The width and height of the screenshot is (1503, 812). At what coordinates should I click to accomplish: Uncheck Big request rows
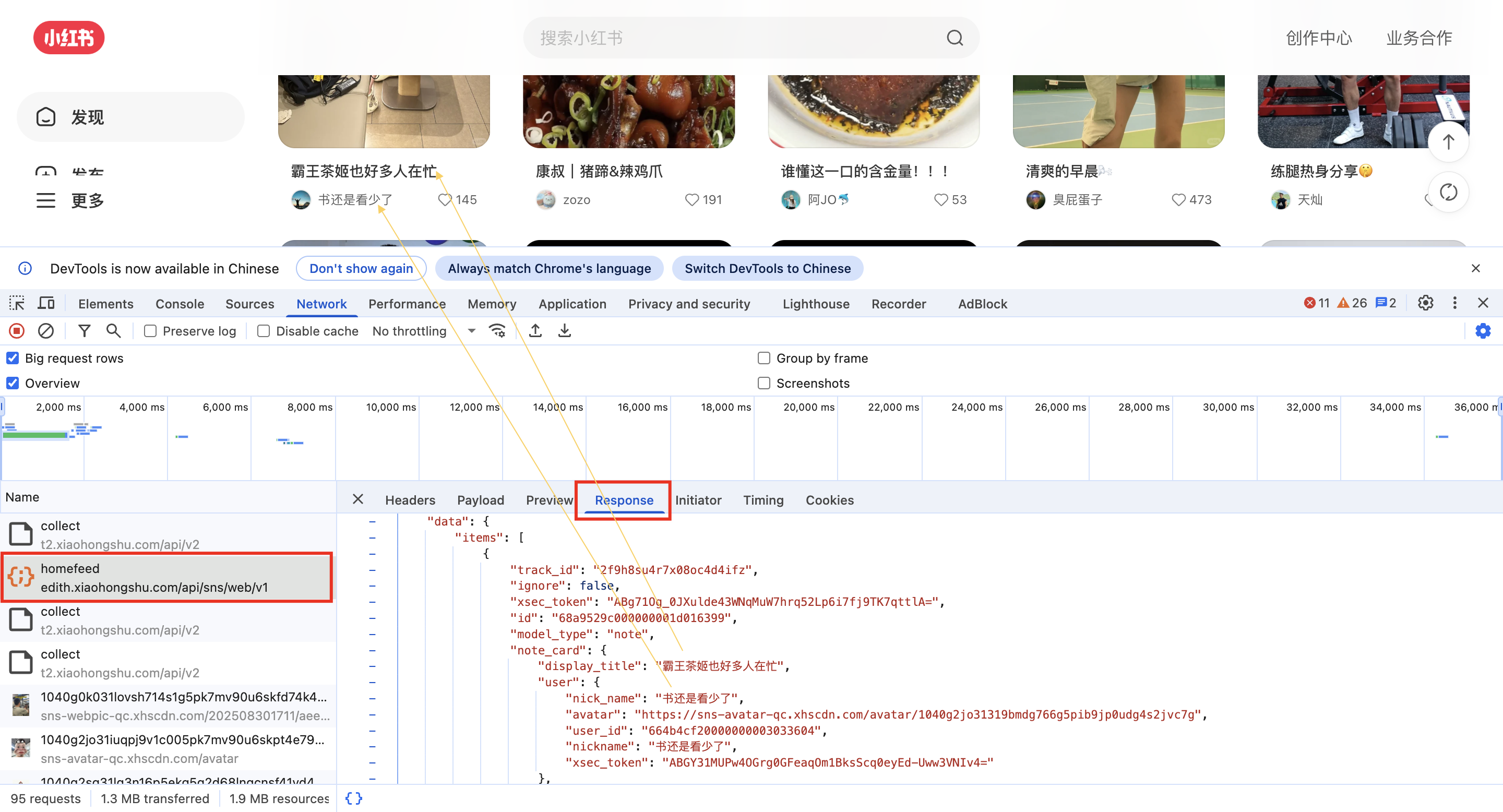pos(13,358)
